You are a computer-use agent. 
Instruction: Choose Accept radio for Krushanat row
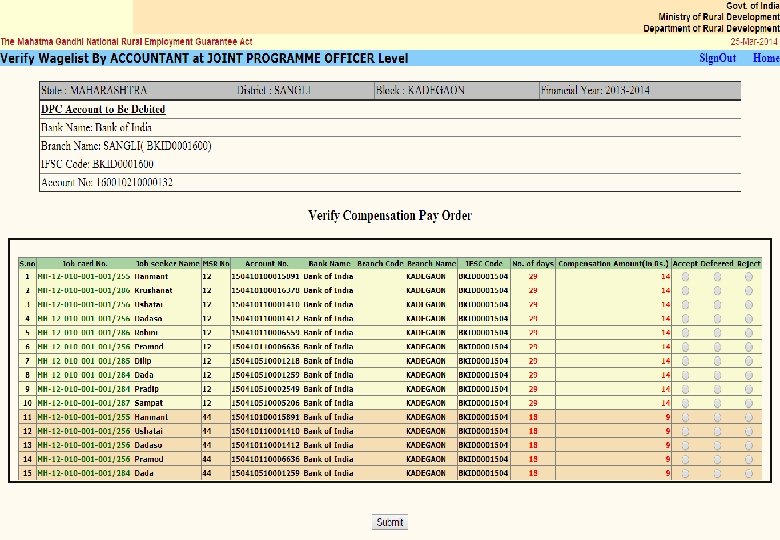pos(685,290)
